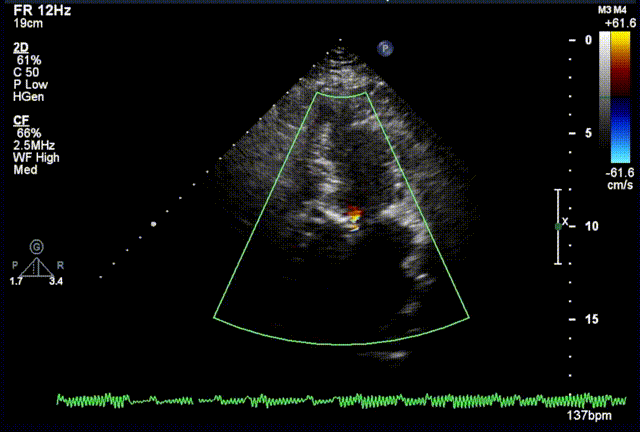Select the 2D mode heading

coord(20,48)
